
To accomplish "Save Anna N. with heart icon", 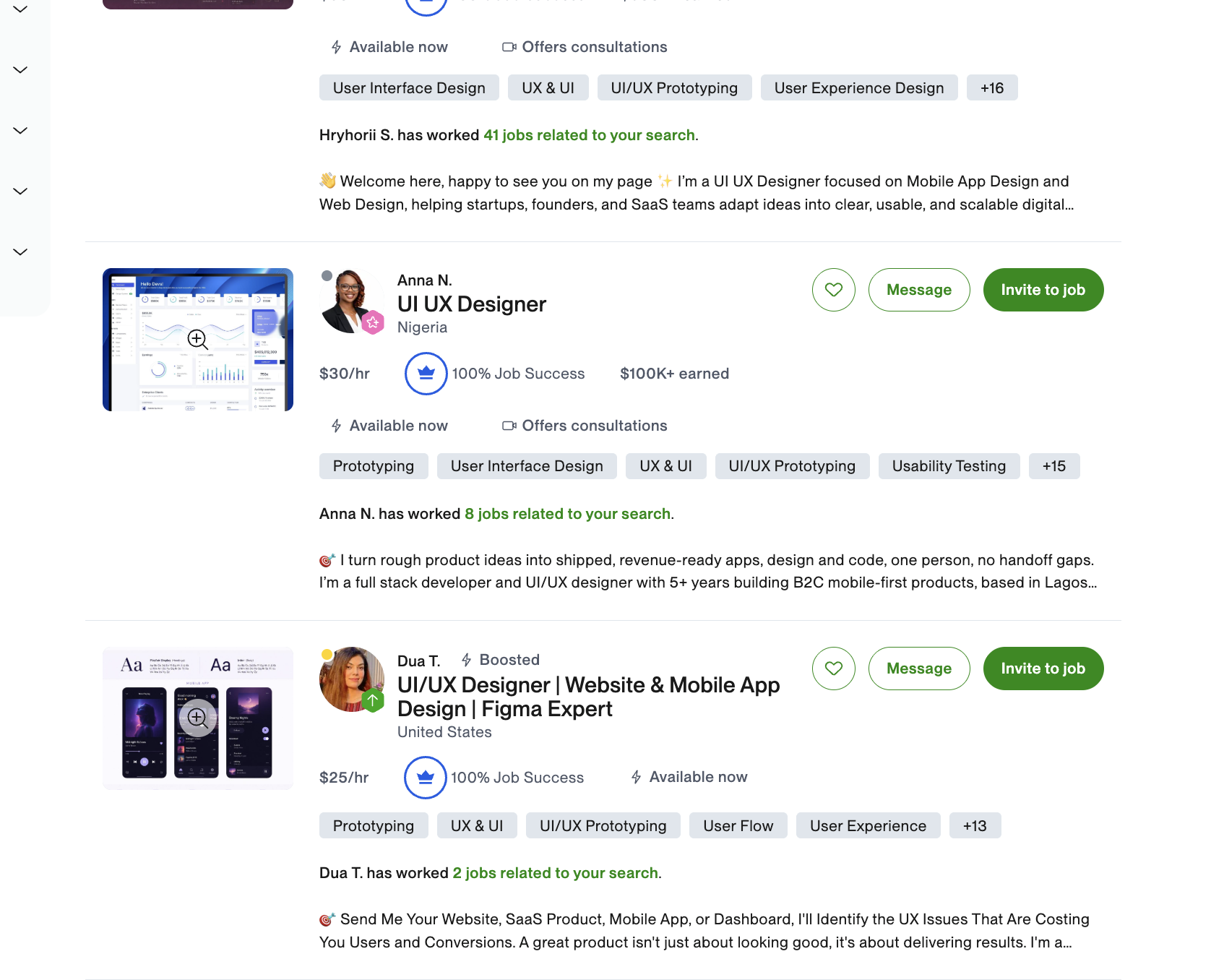I will (x=834, y=290).
